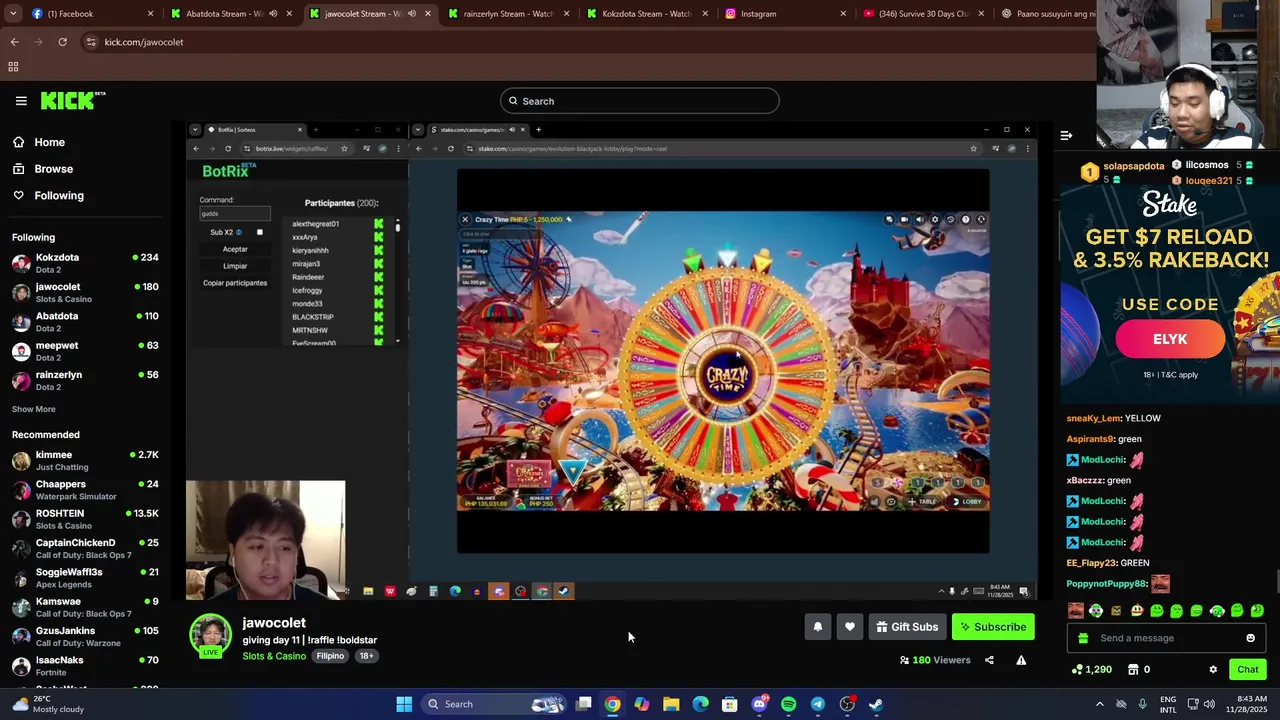Viewport: 1280px width, 720px height.
Task: Switch to the rainzerlyn Stream tab
Action: pyautogui.click(x=507, y=14)
